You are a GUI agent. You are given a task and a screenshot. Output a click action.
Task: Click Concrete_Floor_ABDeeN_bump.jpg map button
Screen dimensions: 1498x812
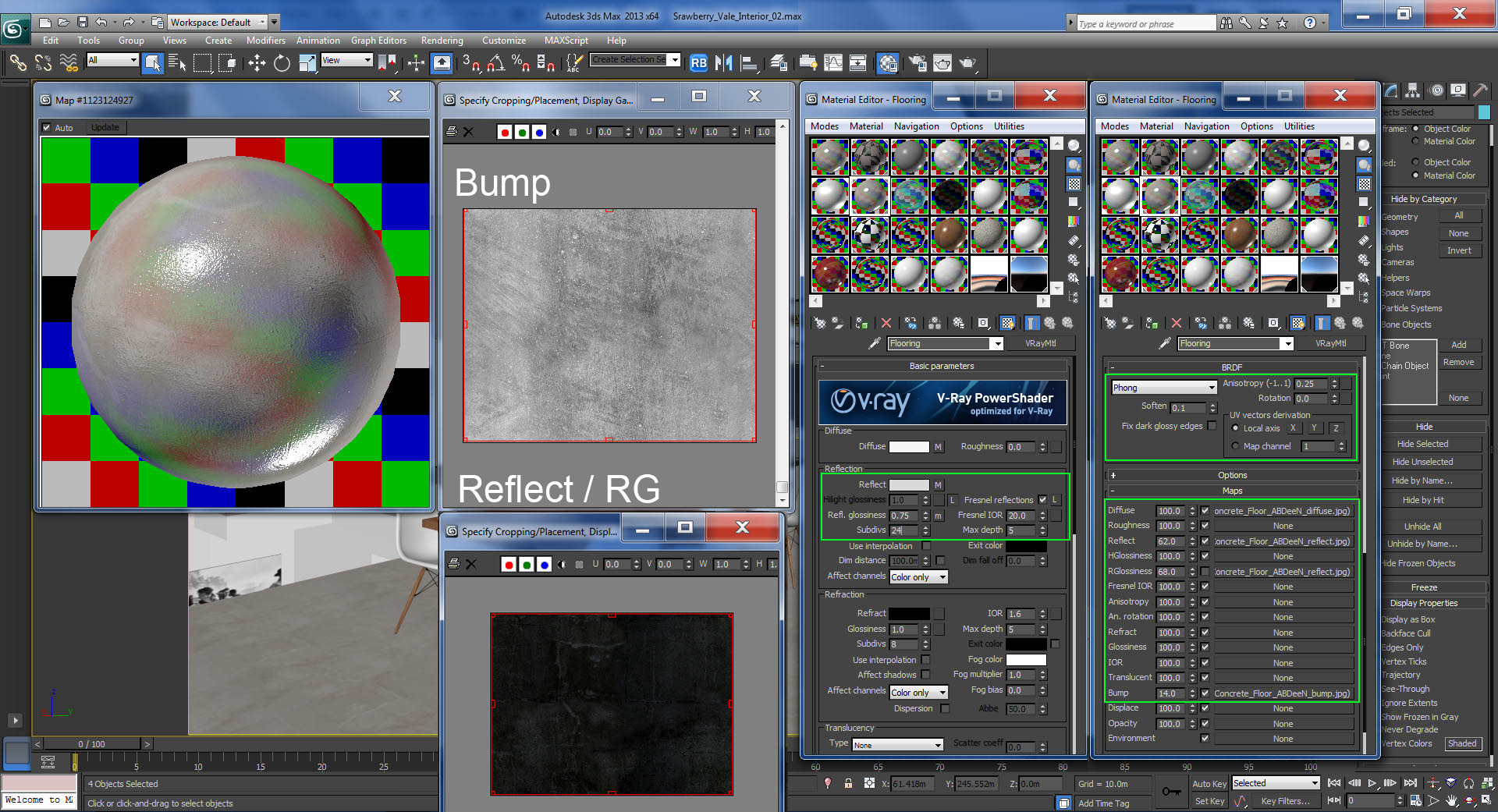1282,693
